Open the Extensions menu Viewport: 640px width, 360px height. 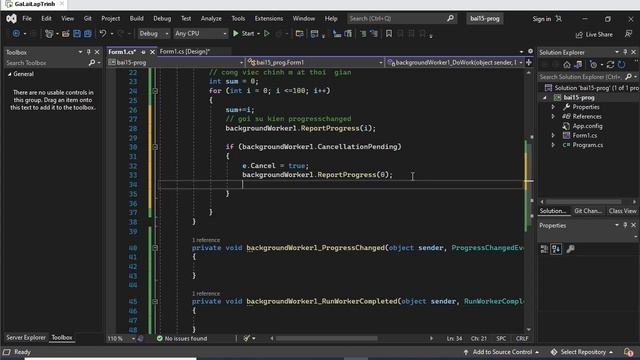tap(269, 18)
